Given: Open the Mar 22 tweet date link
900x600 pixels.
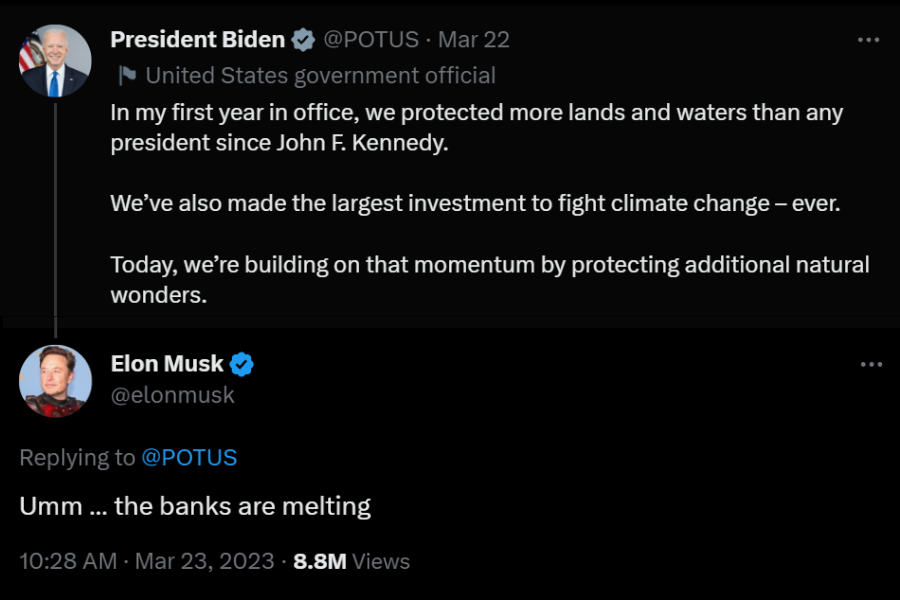Looking at the screenshot, I should coord(474,40).
